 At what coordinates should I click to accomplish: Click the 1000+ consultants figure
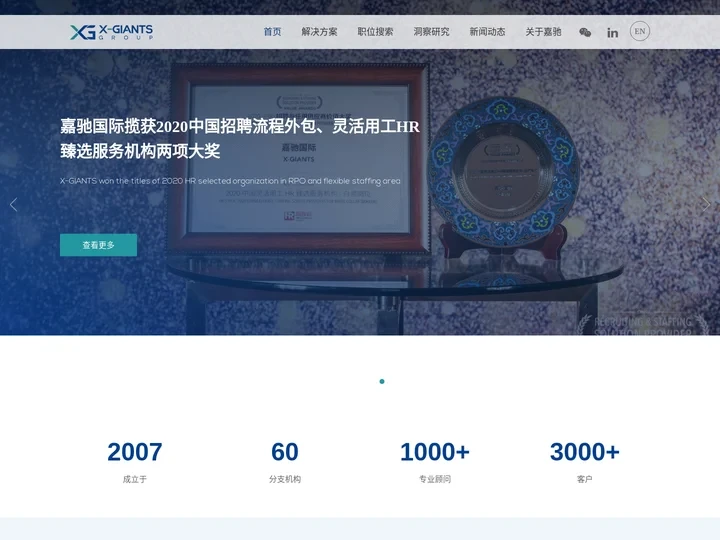[x=435, y=452]
